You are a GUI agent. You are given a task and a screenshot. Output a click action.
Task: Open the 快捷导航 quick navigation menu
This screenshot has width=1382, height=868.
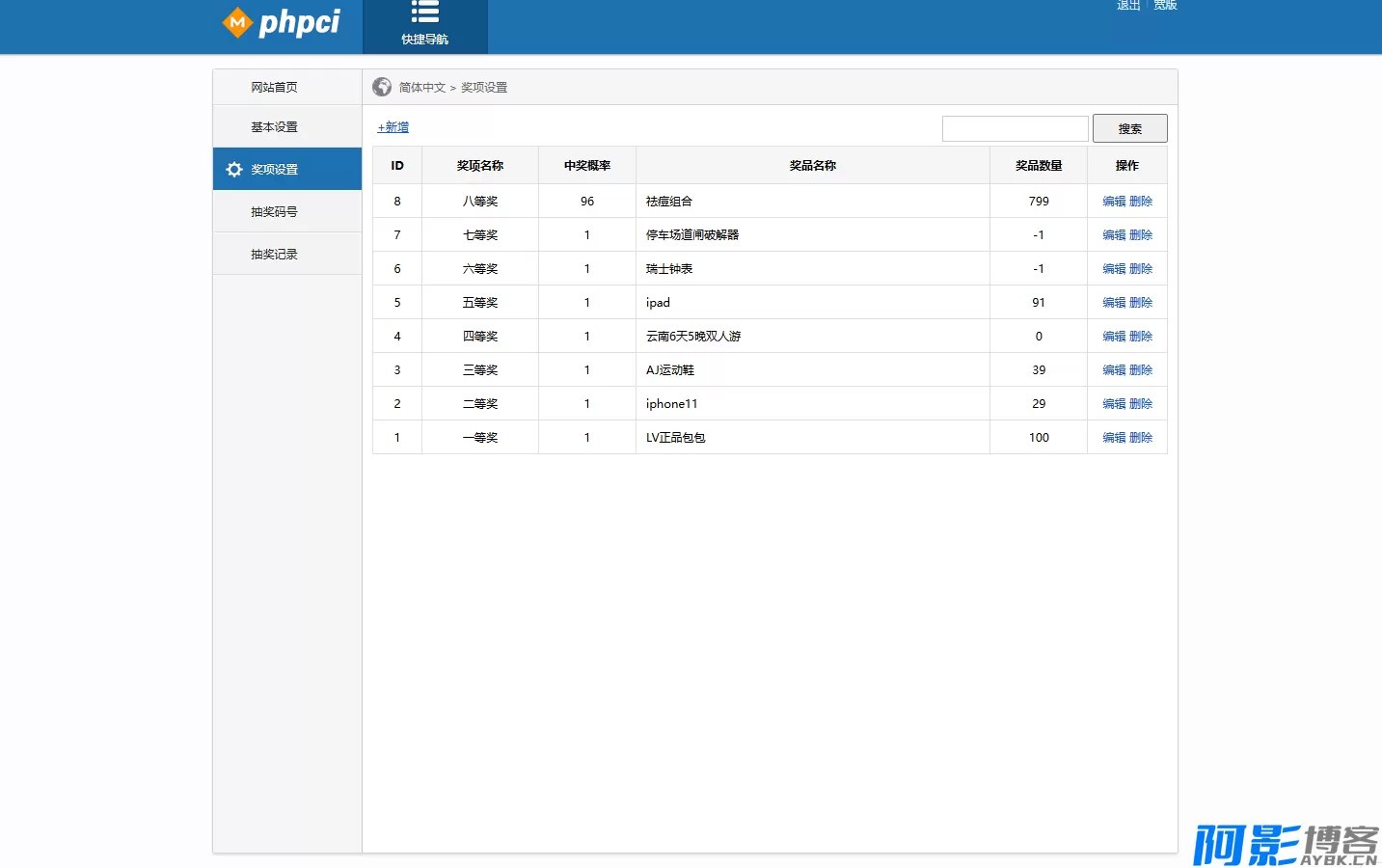pos(424,24)
